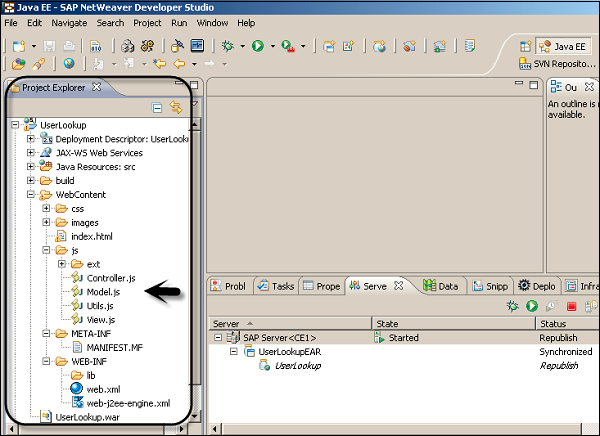Start server in debug mode from Servers view
The height and width of the screenshot is (436, 600).
[x=513, y=305]
